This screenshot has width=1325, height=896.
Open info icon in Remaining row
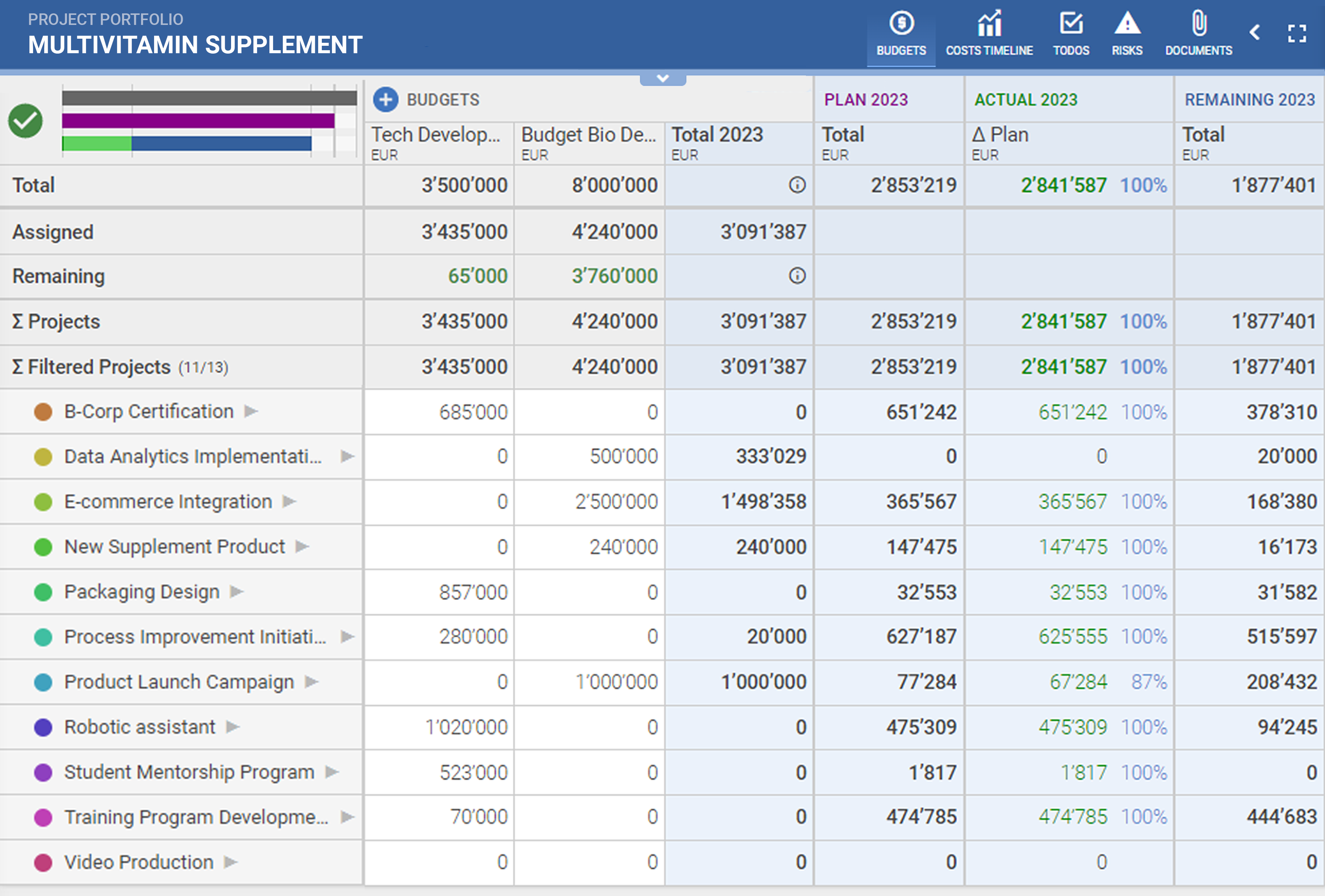[x=797, y=276]
